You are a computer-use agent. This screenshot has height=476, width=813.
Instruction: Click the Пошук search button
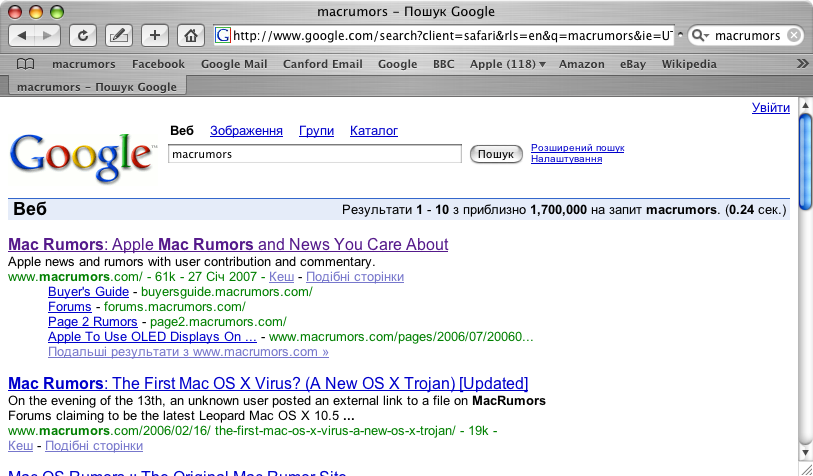[x=496, y=154]
